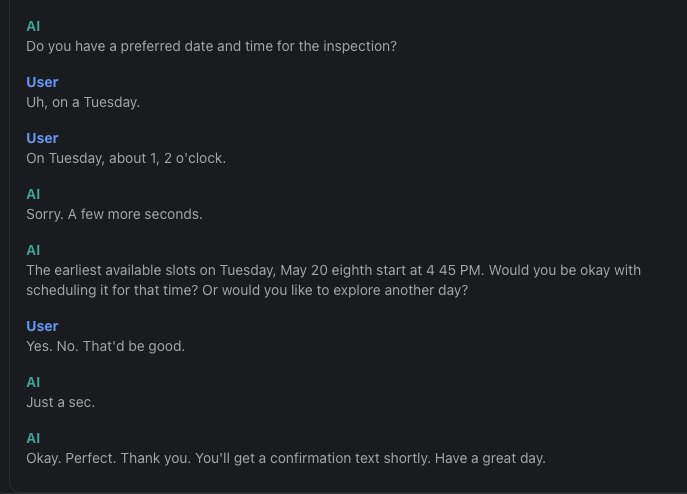This screenshot has height=494, width=687.
Task: Click the message asking for preferred inspection date
Action: (211, 46)
